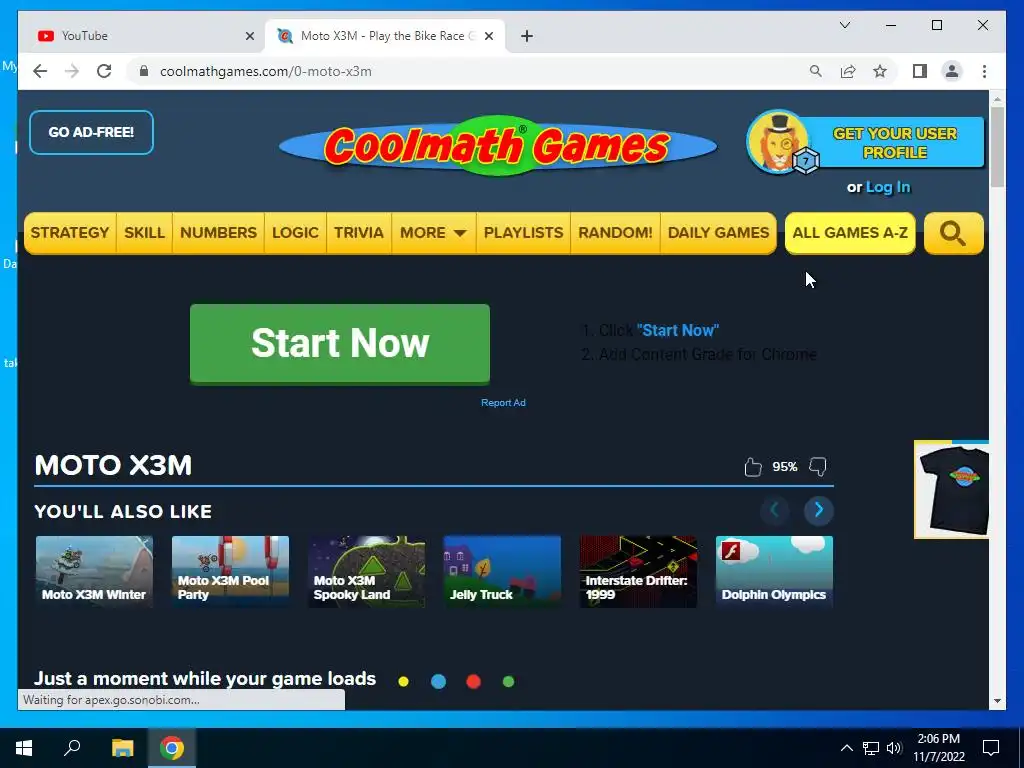Open Jelly Truck game thumbnail

coord(502,571)
